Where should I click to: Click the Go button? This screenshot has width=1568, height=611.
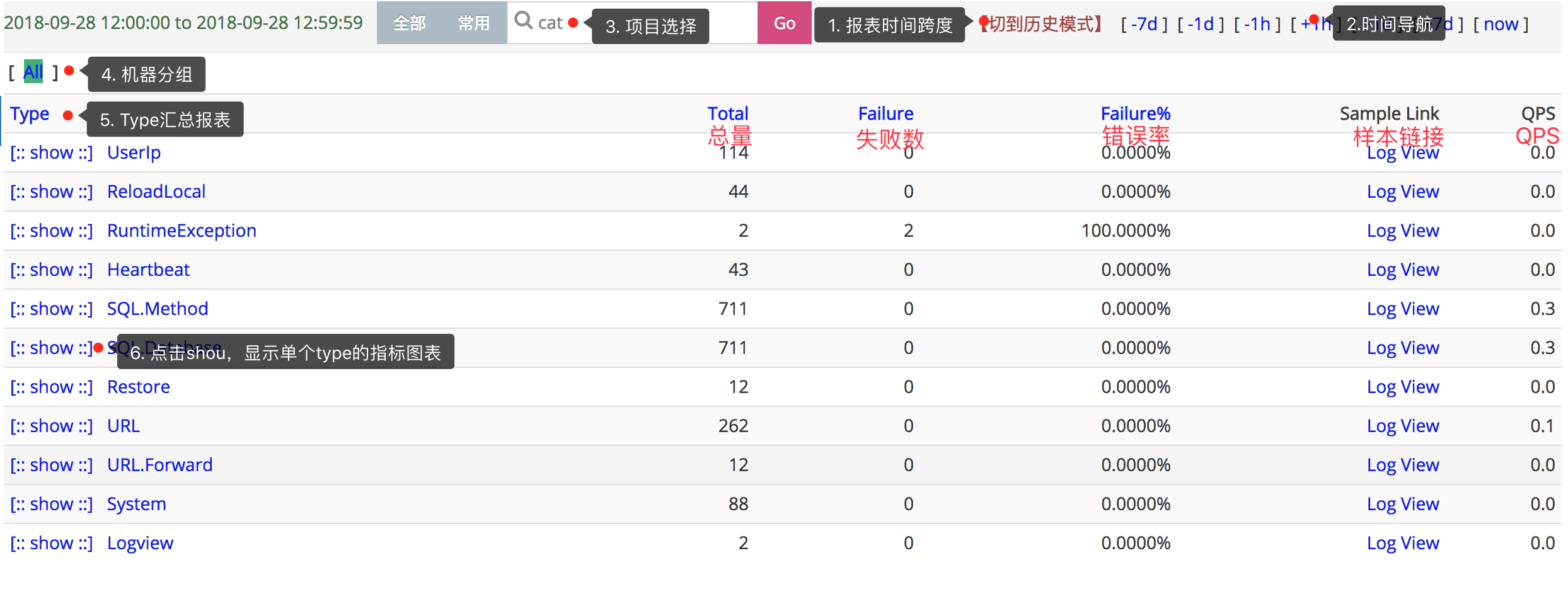tap(783, 23)
